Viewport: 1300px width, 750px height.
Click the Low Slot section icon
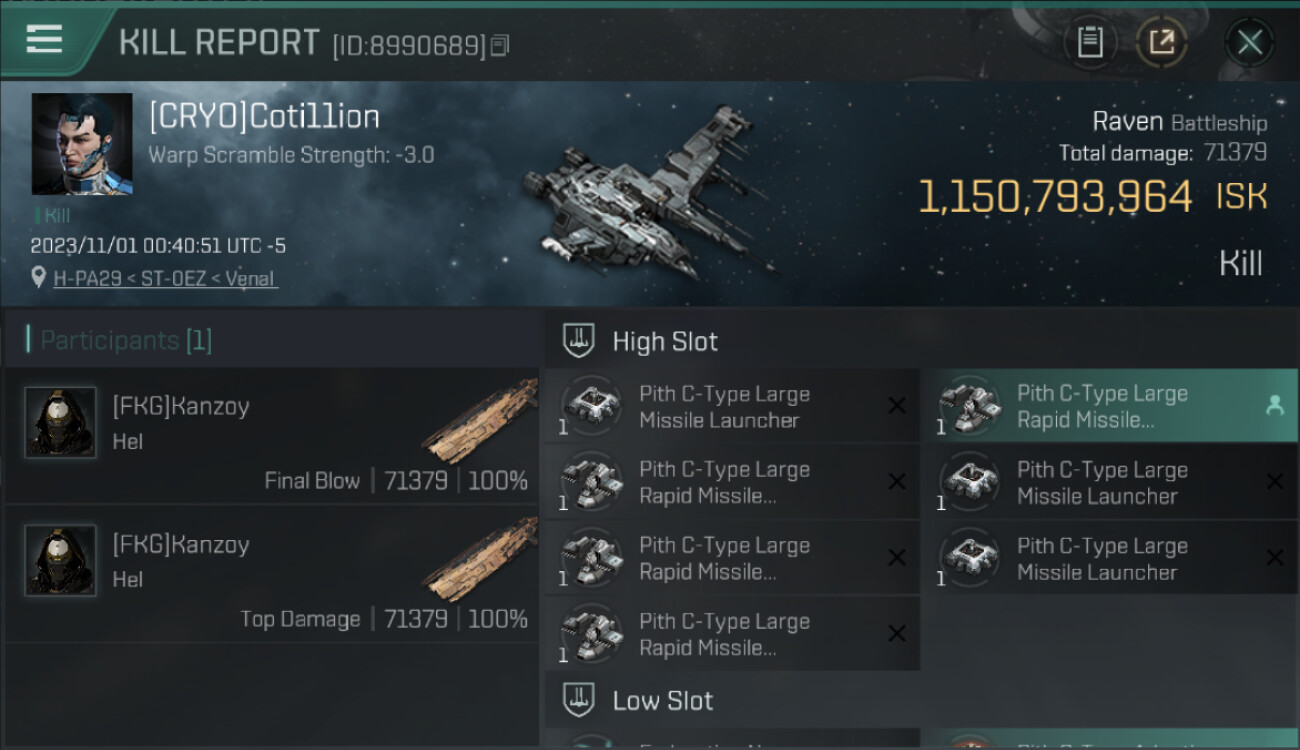[x=580, y=699]
